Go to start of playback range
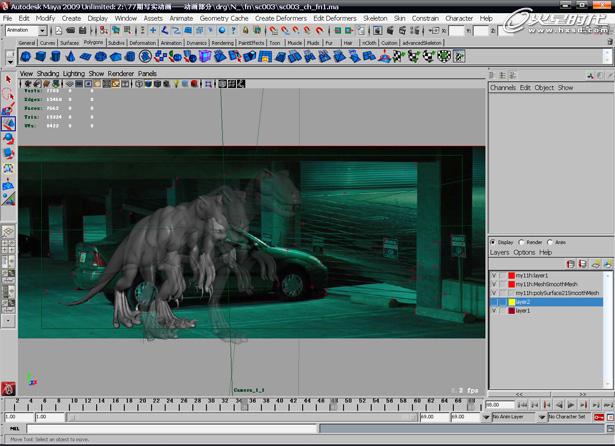 tap(522, 404)
